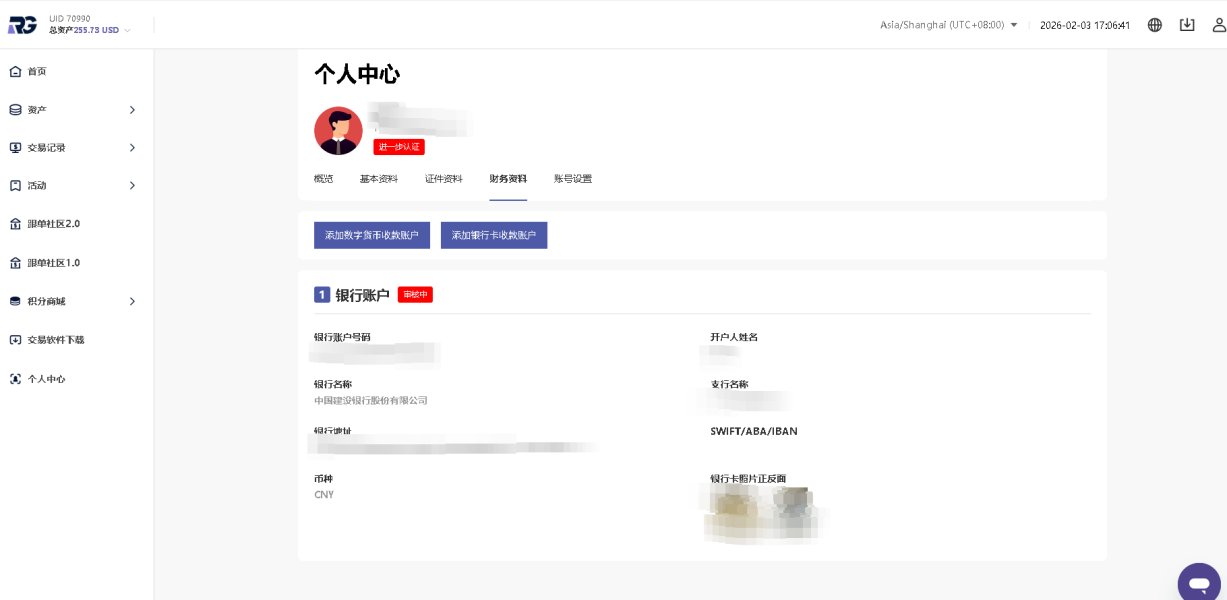Switch to the 概览 tab
The image size is (1227, 600).
(x=323, y=179)
